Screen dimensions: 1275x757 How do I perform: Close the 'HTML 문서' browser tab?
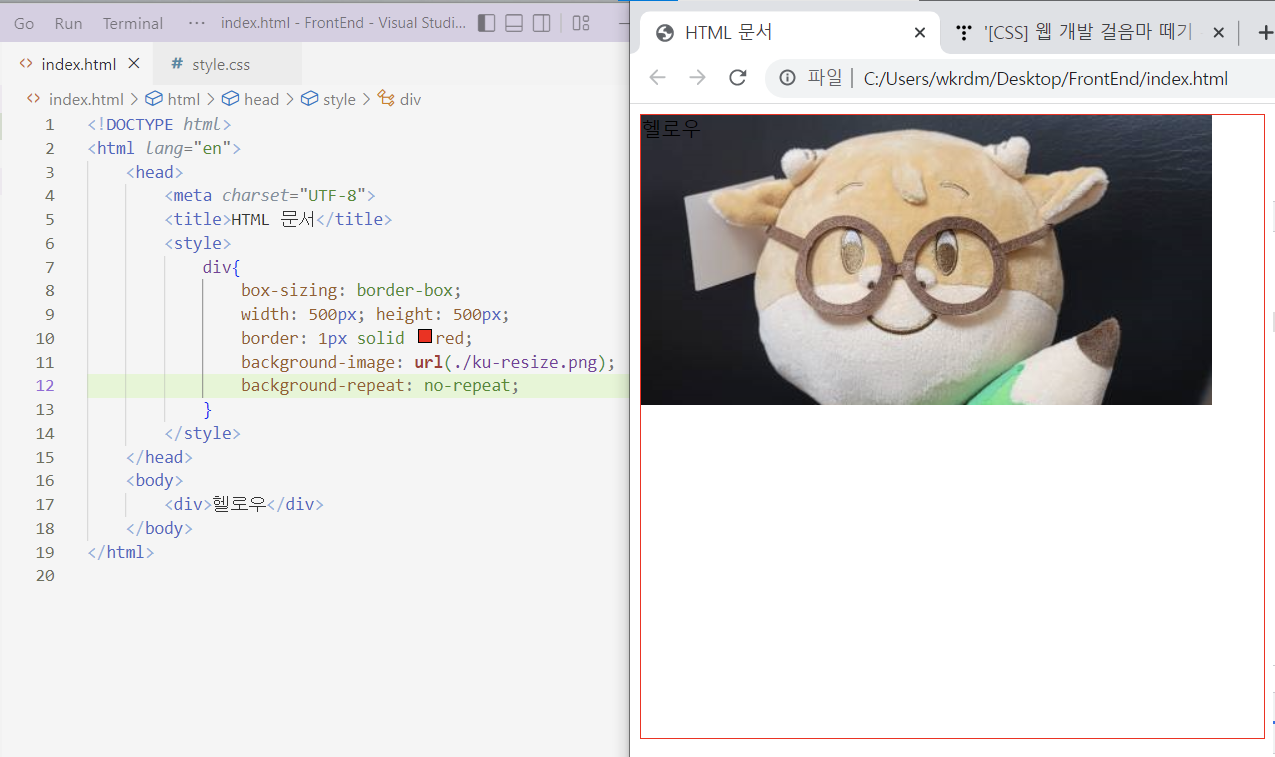pyautogui.click(x=920, y=33)
